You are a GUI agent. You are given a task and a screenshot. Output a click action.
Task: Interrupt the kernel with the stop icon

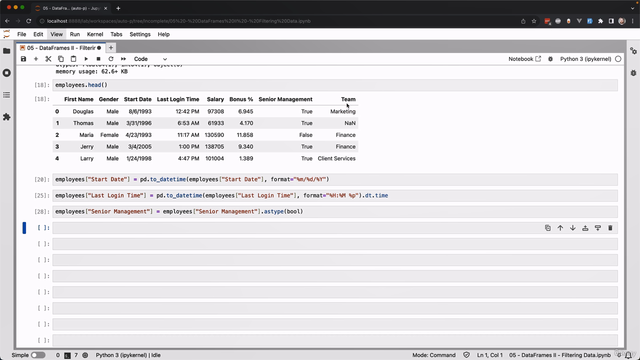pyautogui.click(x=98, y=59)
